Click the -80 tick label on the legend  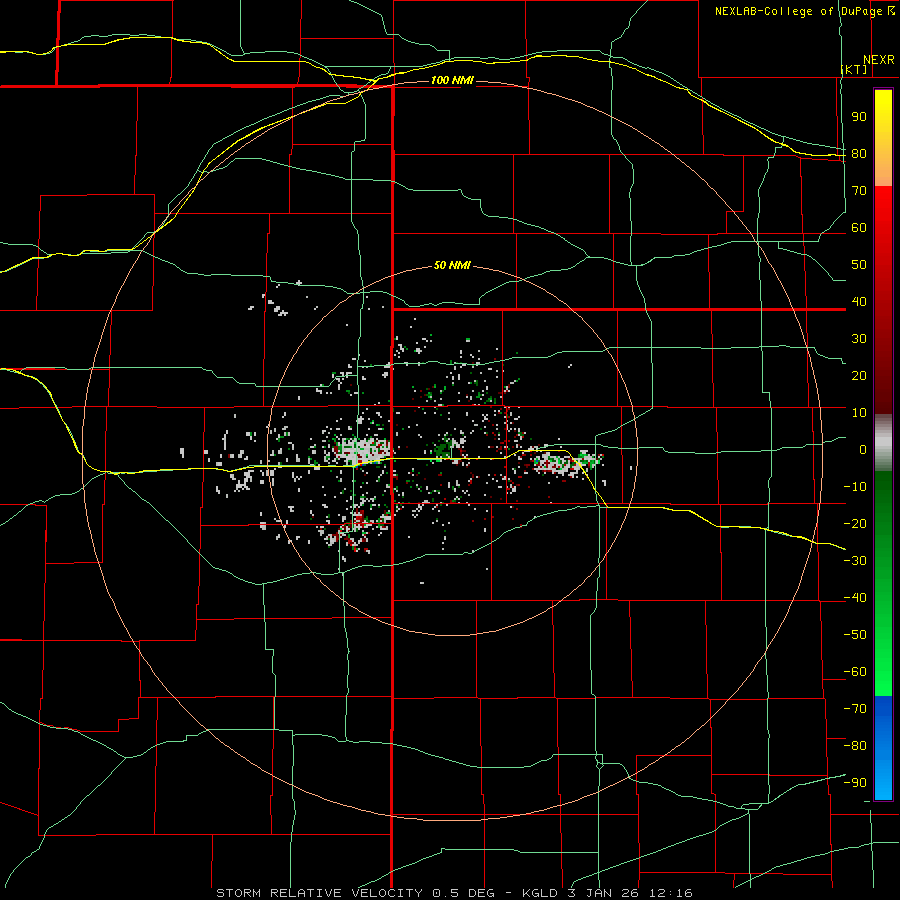point(855,746)
